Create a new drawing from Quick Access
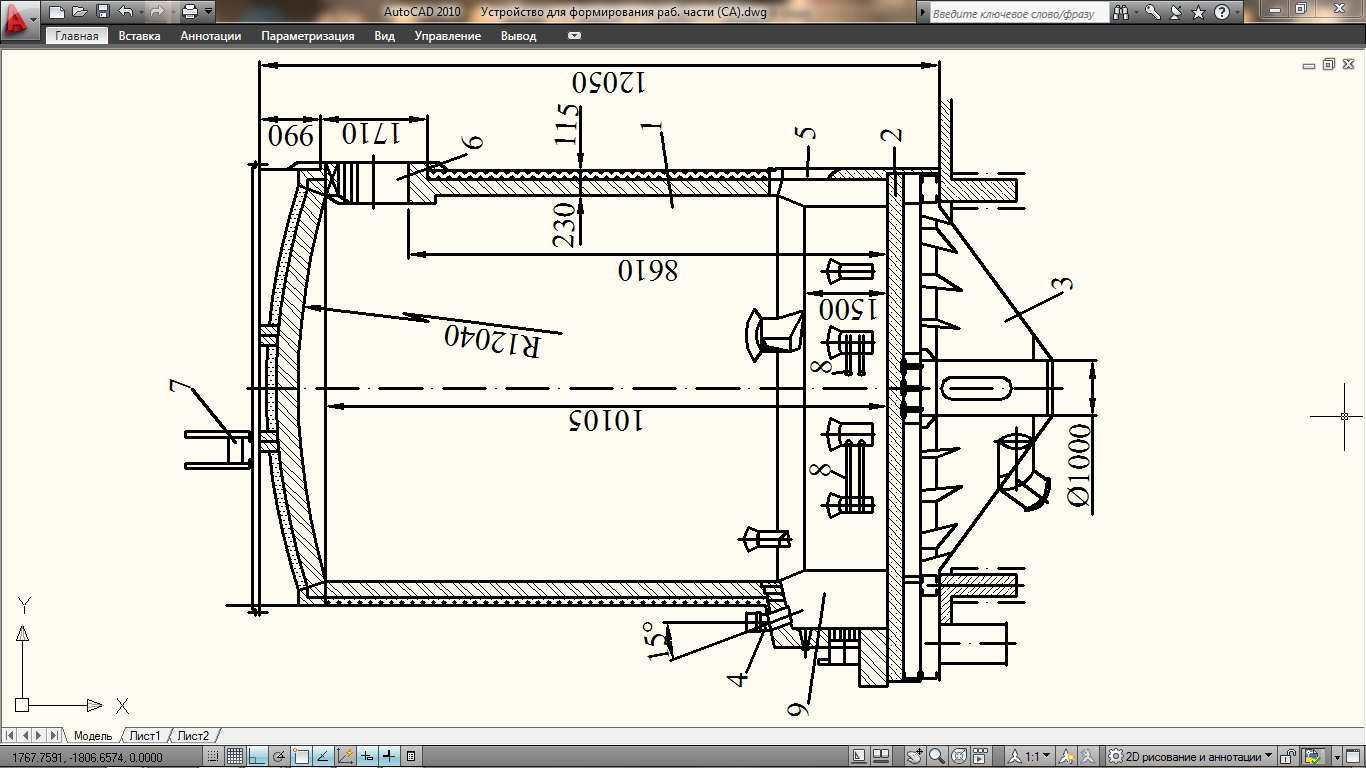Viewport: 1366px width, 768px height. (56, 12)
